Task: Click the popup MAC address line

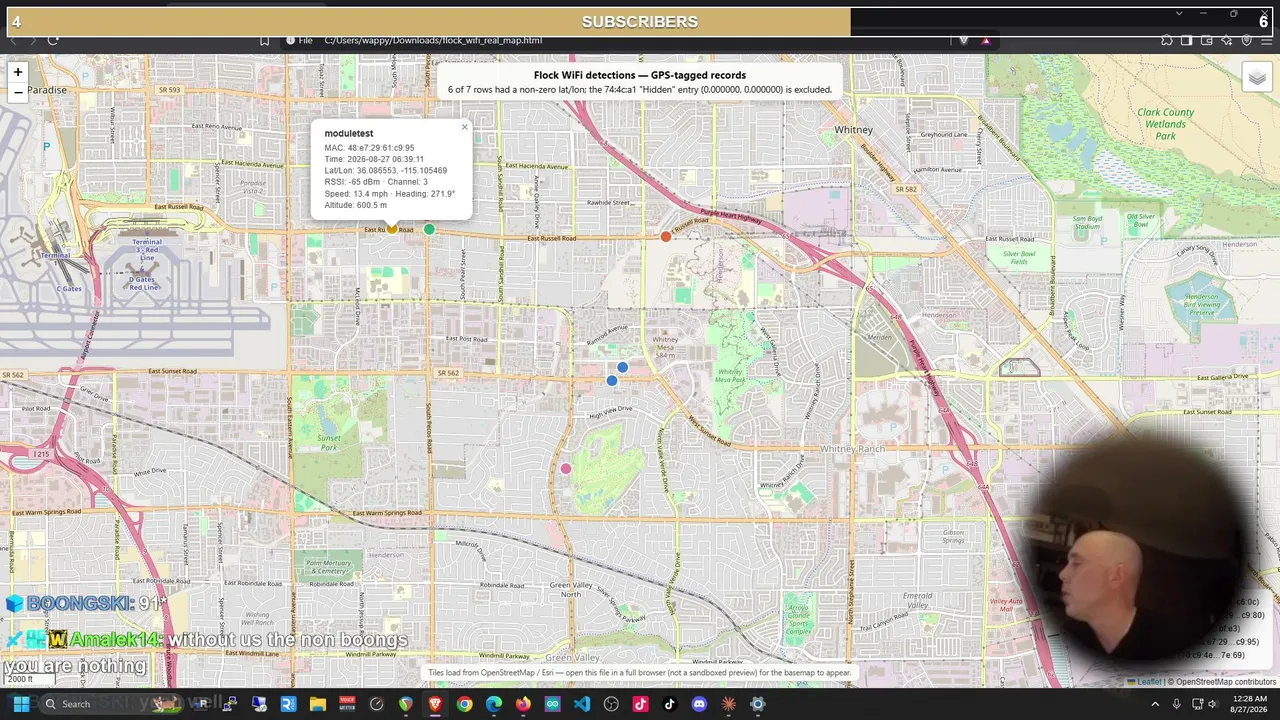Action: pos(369,148)
